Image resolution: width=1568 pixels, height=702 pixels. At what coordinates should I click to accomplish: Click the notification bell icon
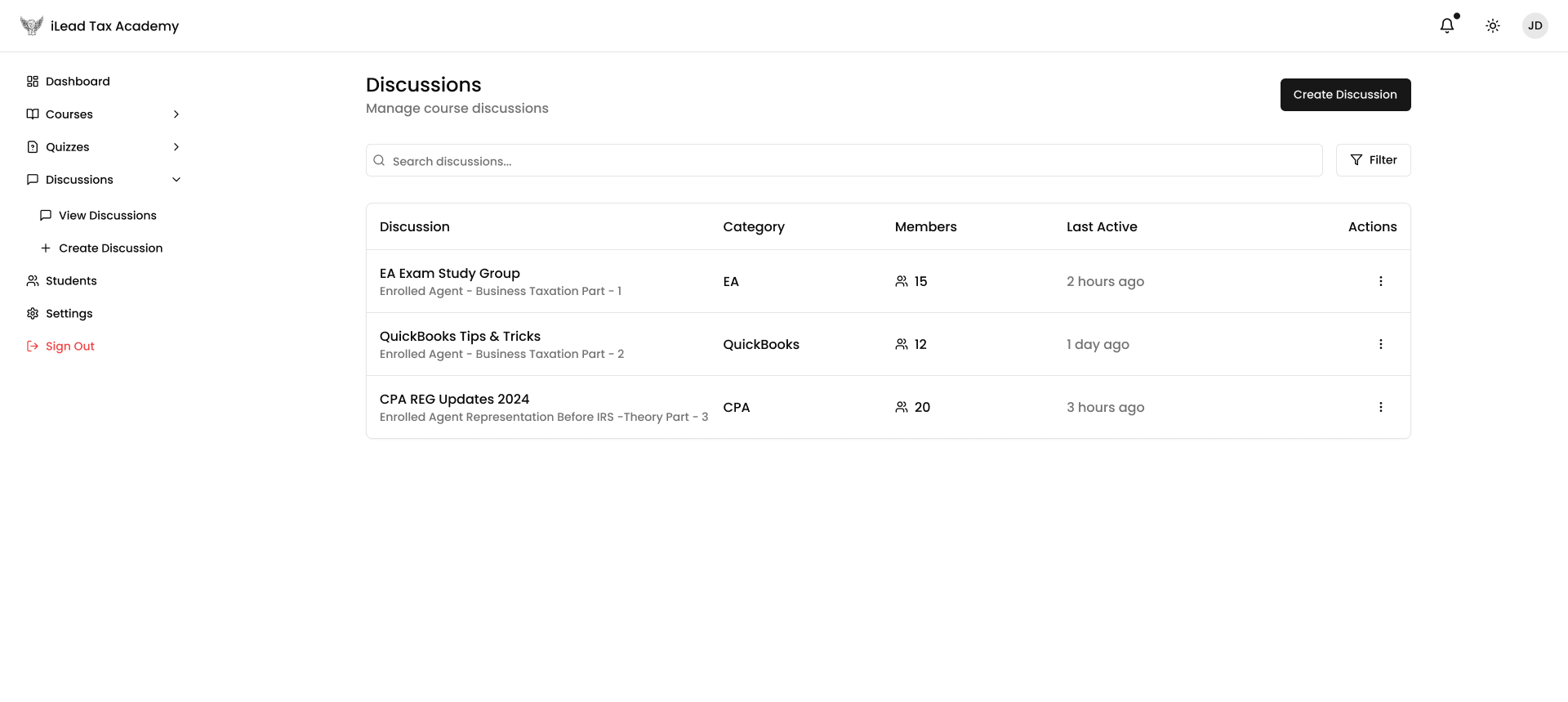1446,26
